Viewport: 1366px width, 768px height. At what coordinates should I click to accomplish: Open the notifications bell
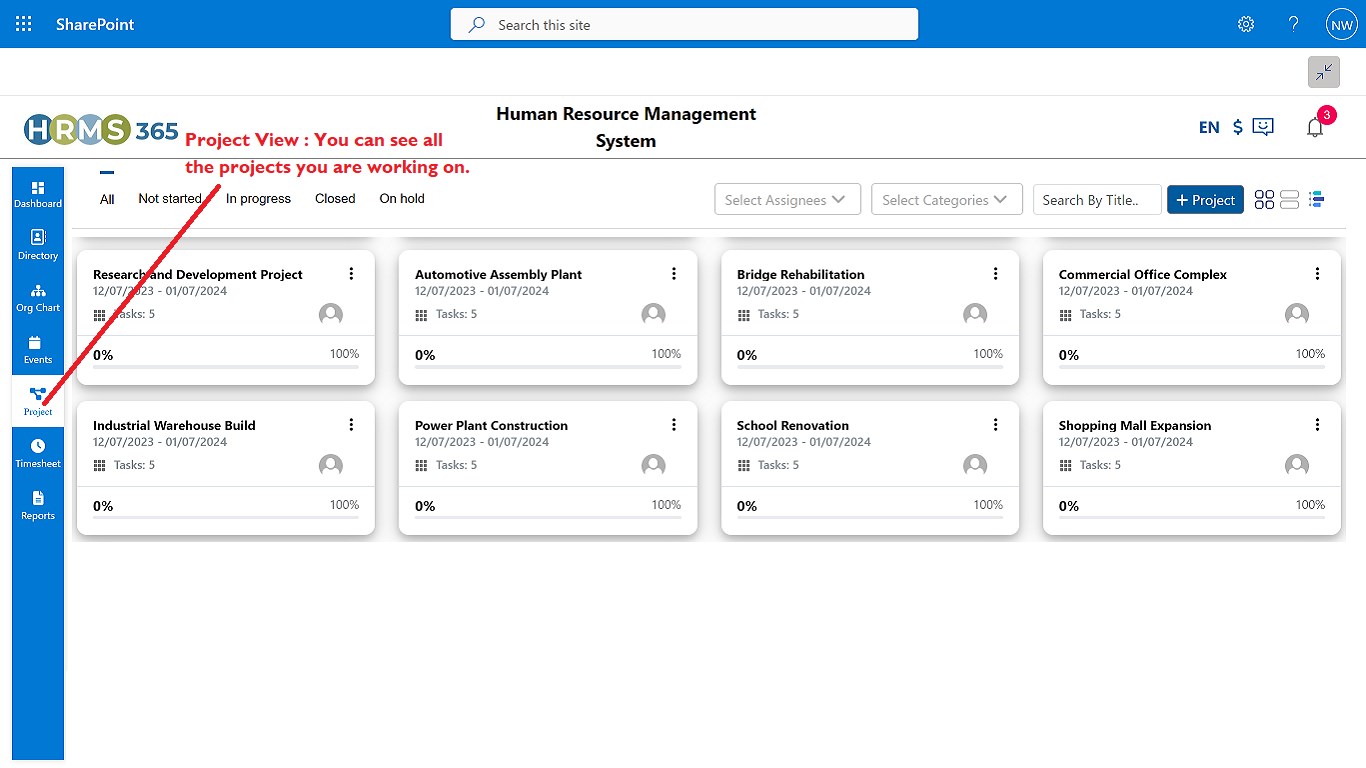click(x=1315, y=127)
